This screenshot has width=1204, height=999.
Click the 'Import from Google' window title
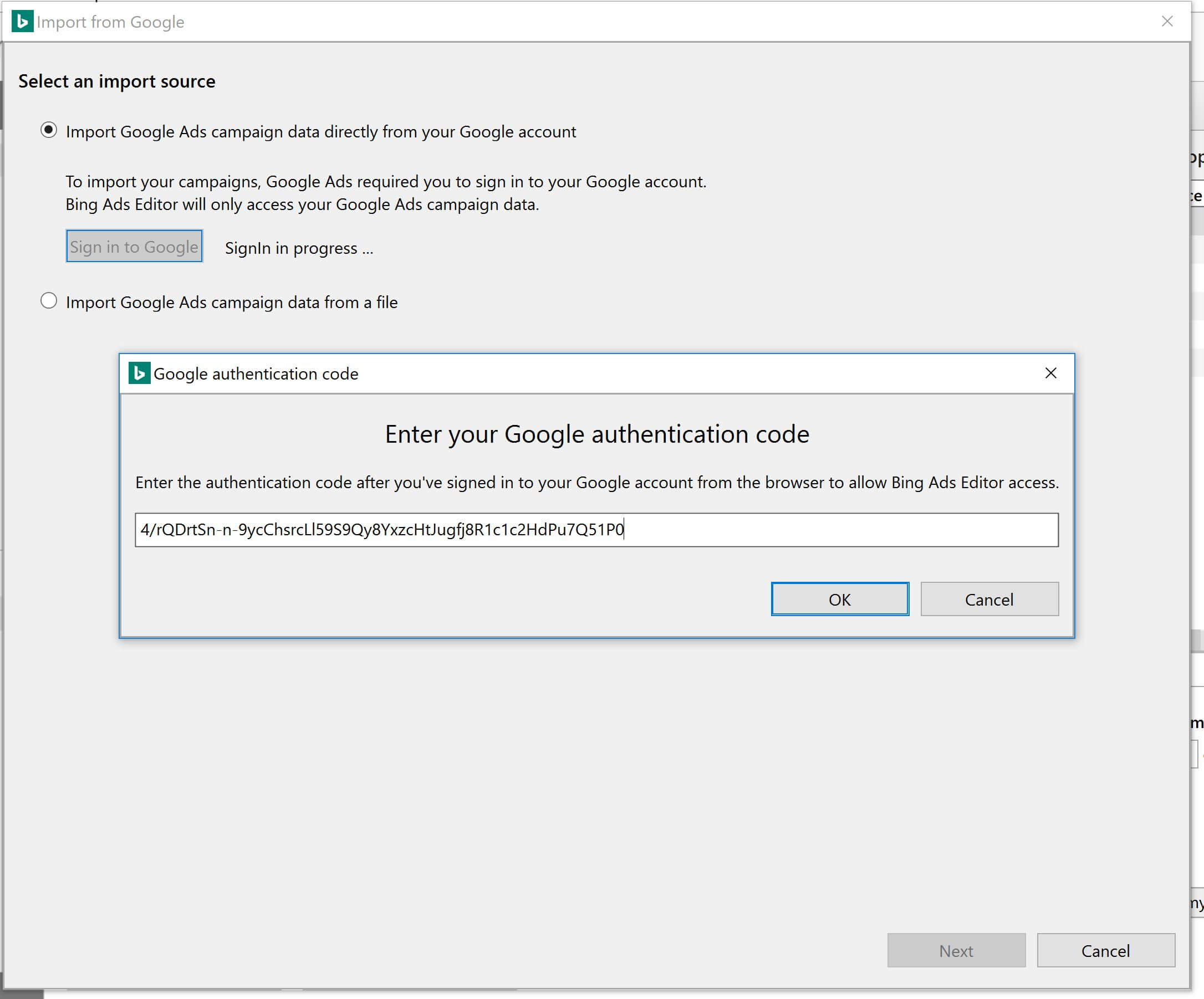click(111, 22)
